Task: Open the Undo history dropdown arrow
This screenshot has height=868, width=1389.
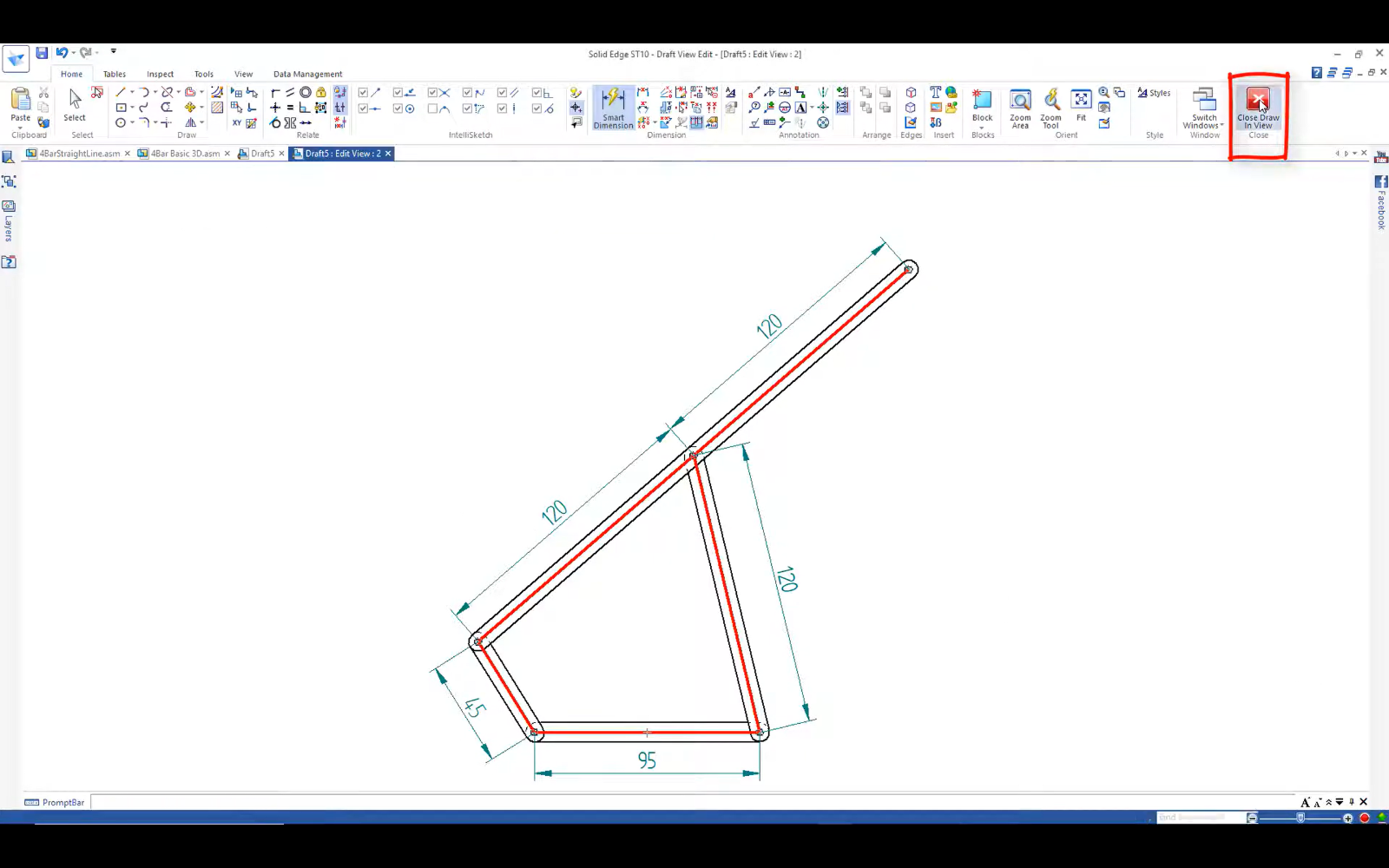Action: (x=73, y=53)
